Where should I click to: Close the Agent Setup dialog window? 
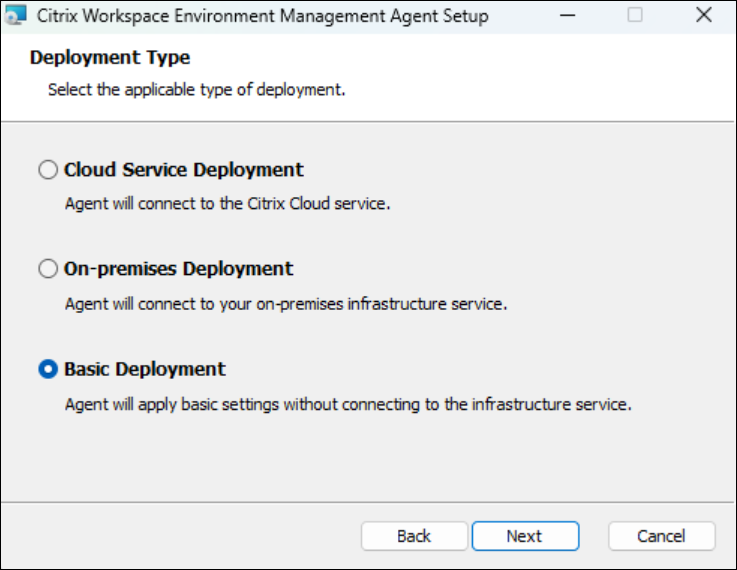point(701,16)
